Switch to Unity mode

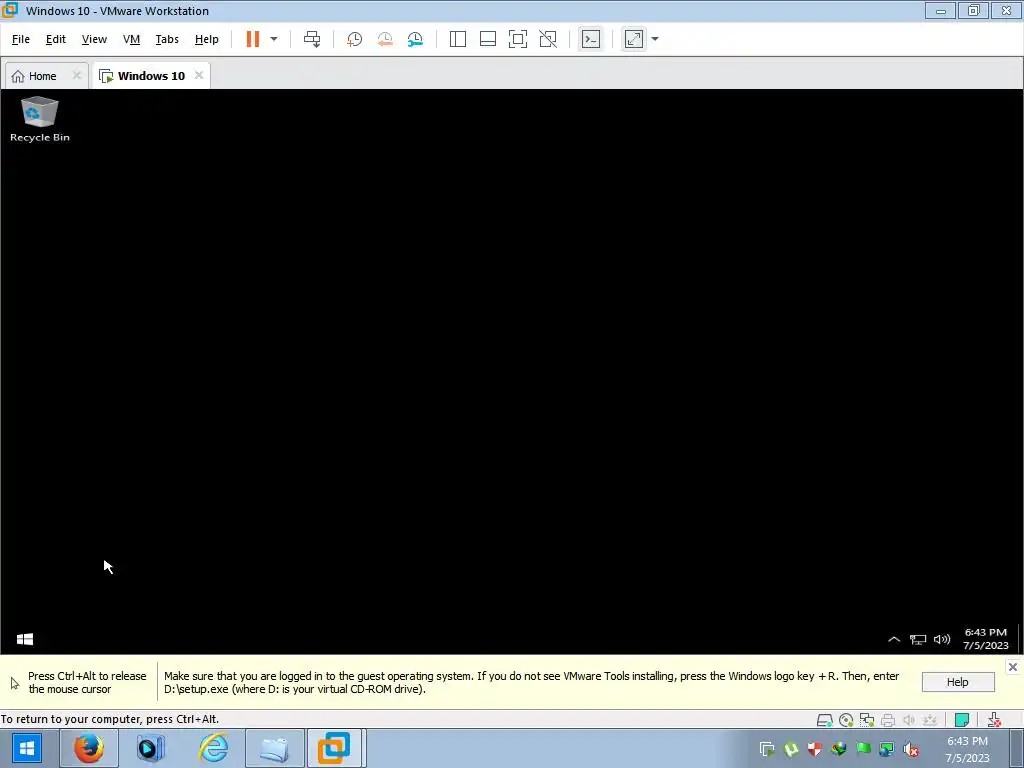pos(548,39)
